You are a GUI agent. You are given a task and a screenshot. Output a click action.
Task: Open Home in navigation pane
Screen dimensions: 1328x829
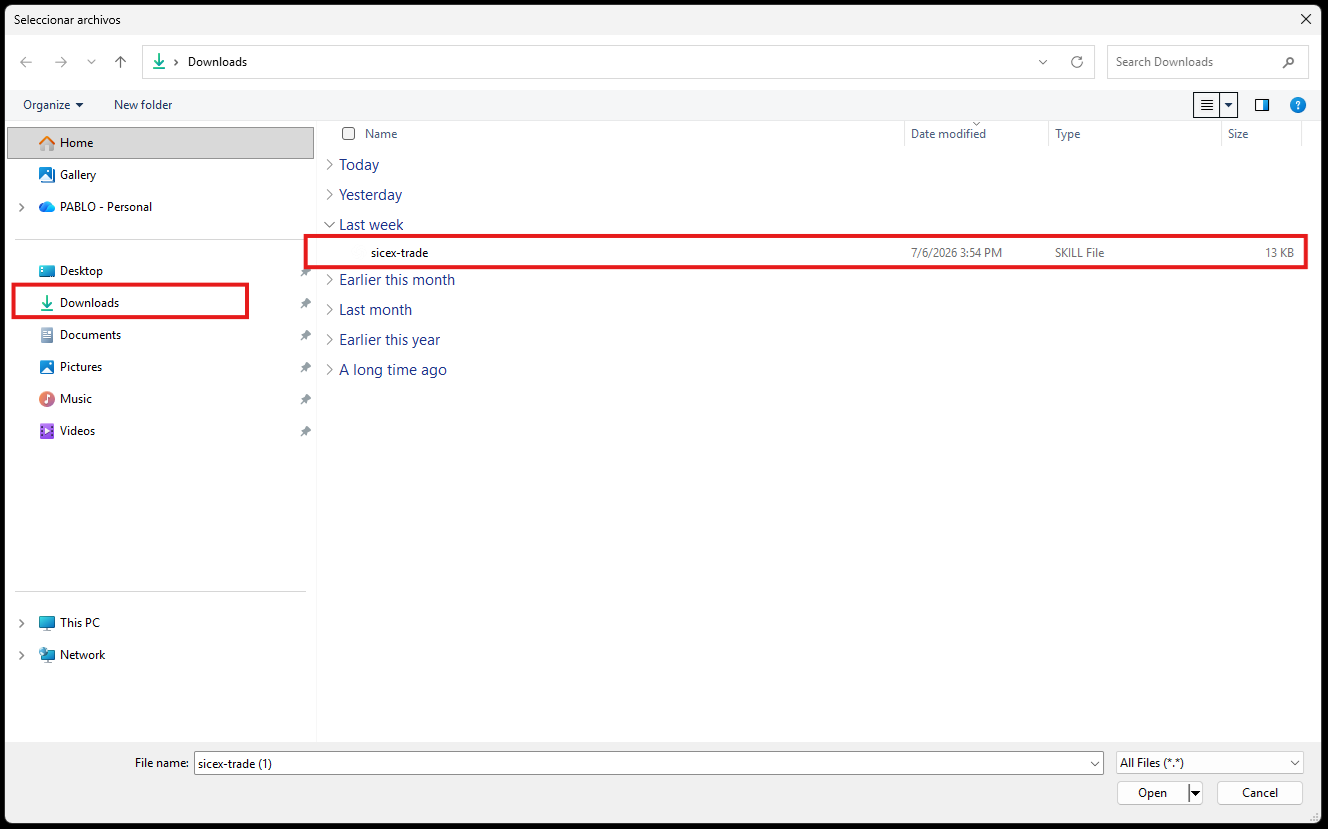coord(160,143)
